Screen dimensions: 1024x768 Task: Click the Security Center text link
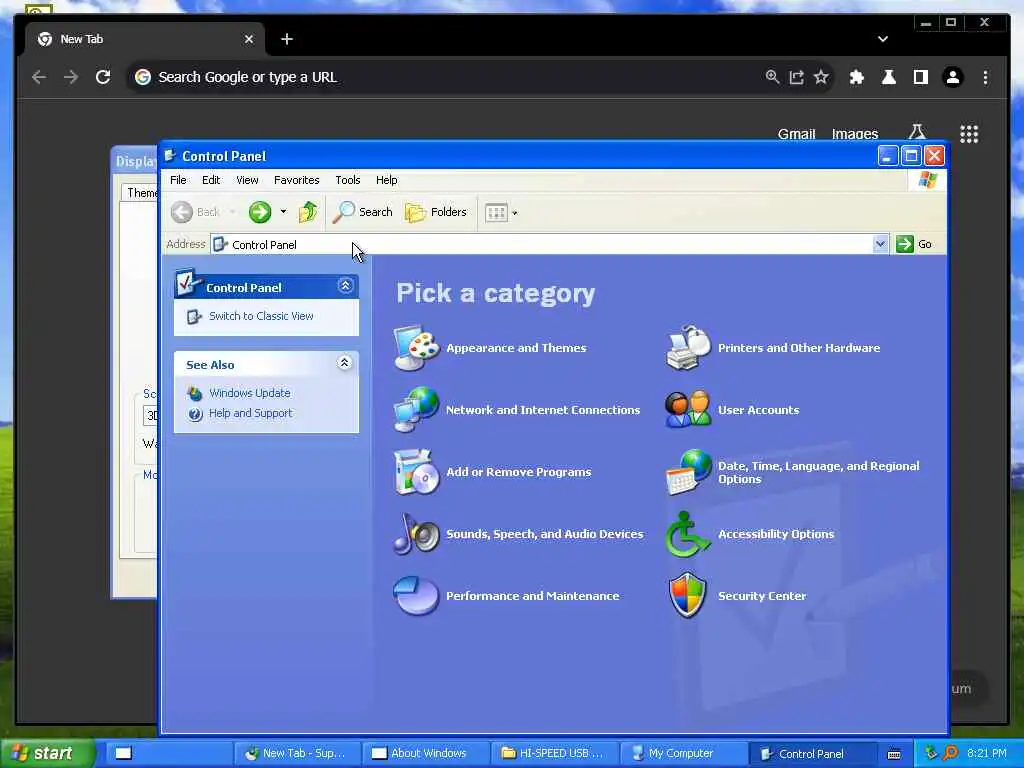(761, 596)
